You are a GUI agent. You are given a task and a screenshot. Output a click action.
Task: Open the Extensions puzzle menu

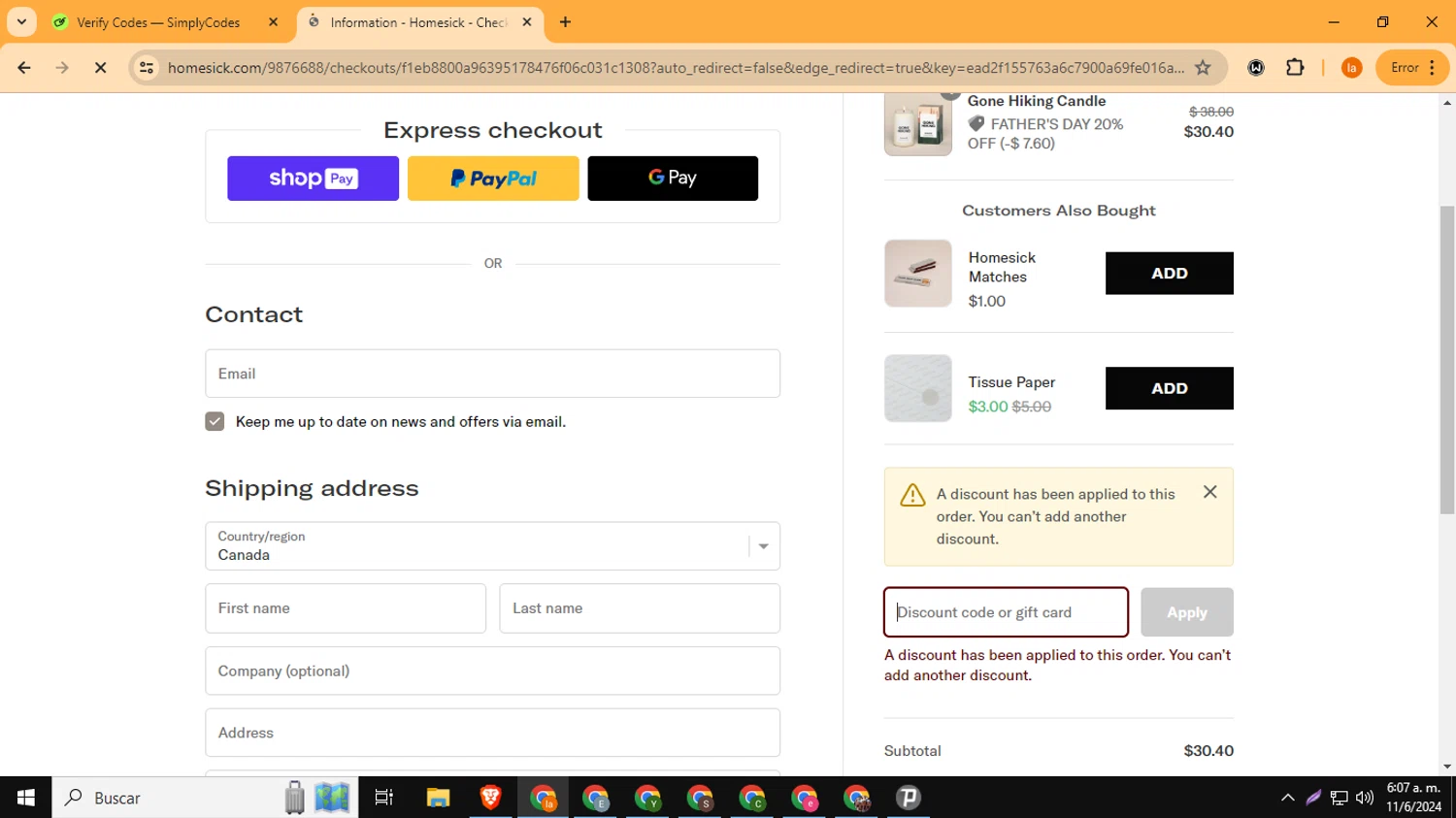tap(1295, 68)
